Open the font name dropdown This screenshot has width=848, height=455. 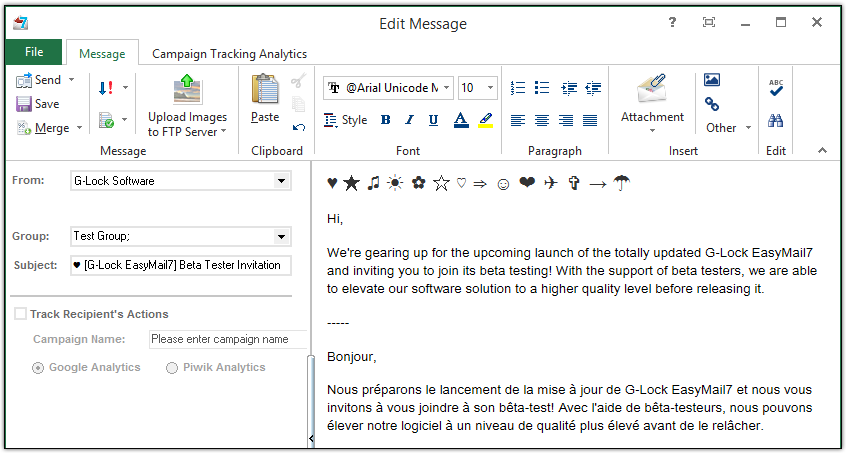click(447, 88)
